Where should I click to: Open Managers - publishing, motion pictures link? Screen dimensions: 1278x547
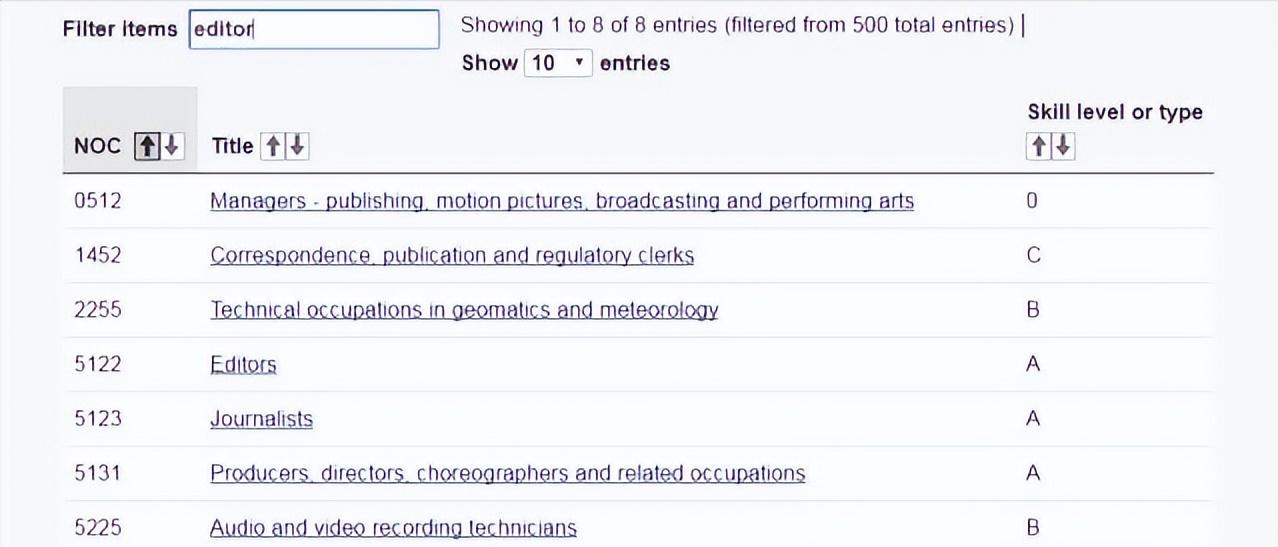[561, 201]
